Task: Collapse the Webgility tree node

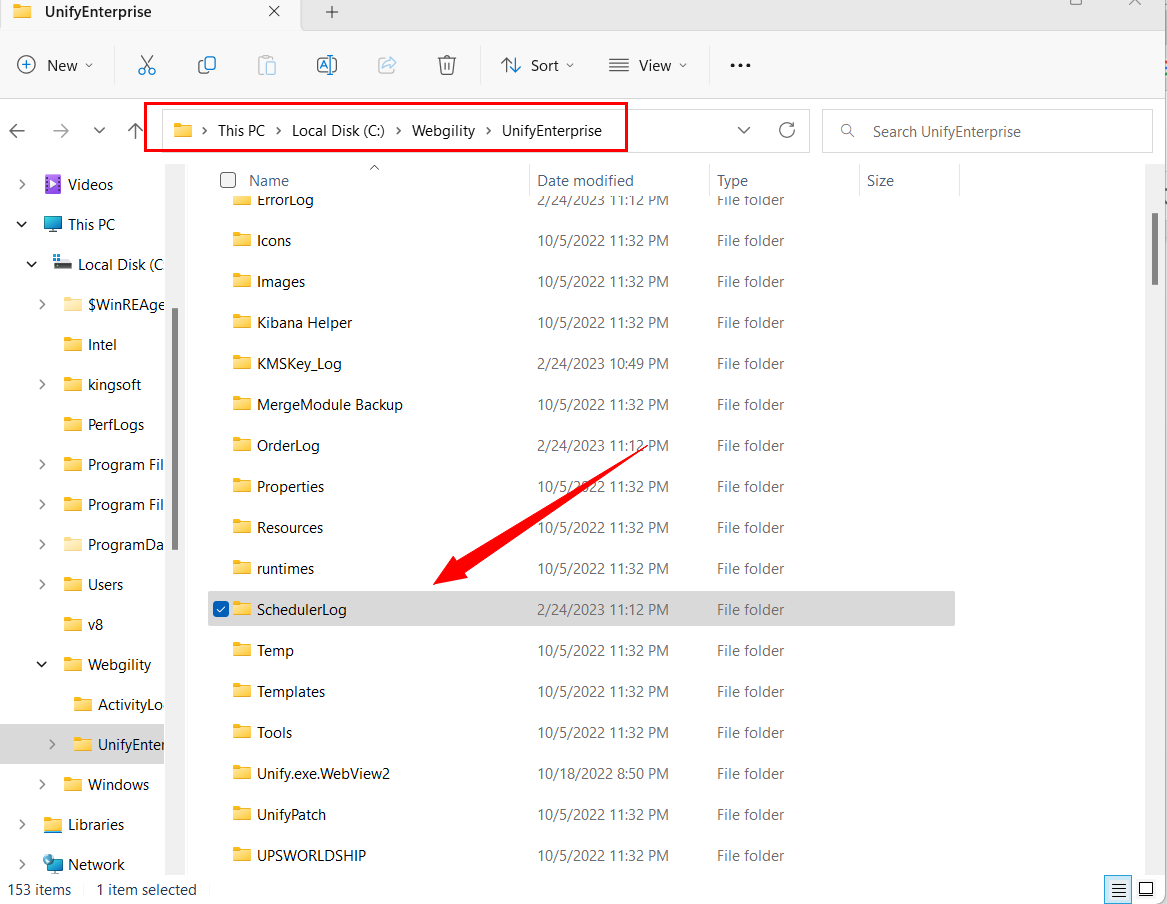Action: point(42,664)
